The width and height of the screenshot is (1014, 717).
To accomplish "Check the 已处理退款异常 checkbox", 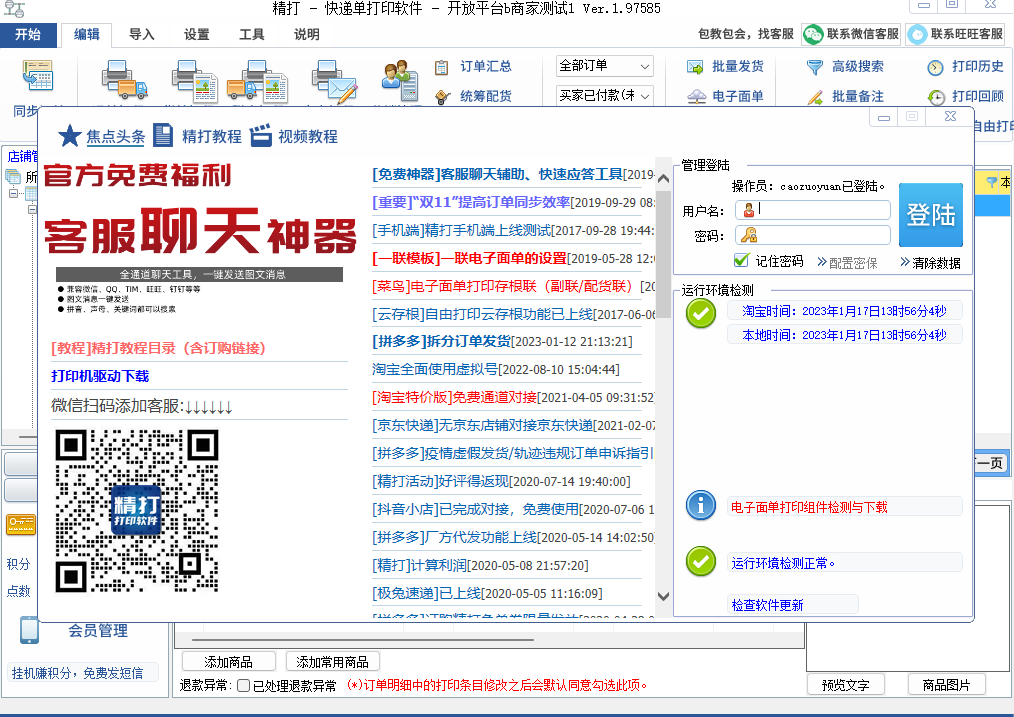I will pos(243,686).
